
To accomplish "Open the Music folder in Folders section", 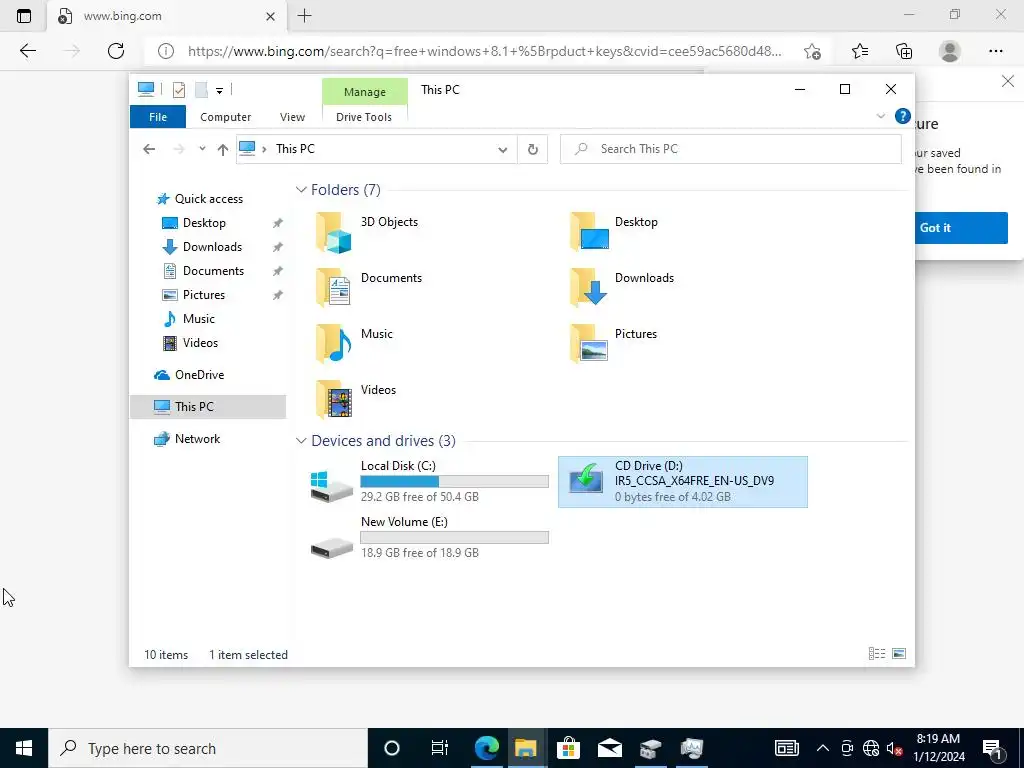I will 353,344.
